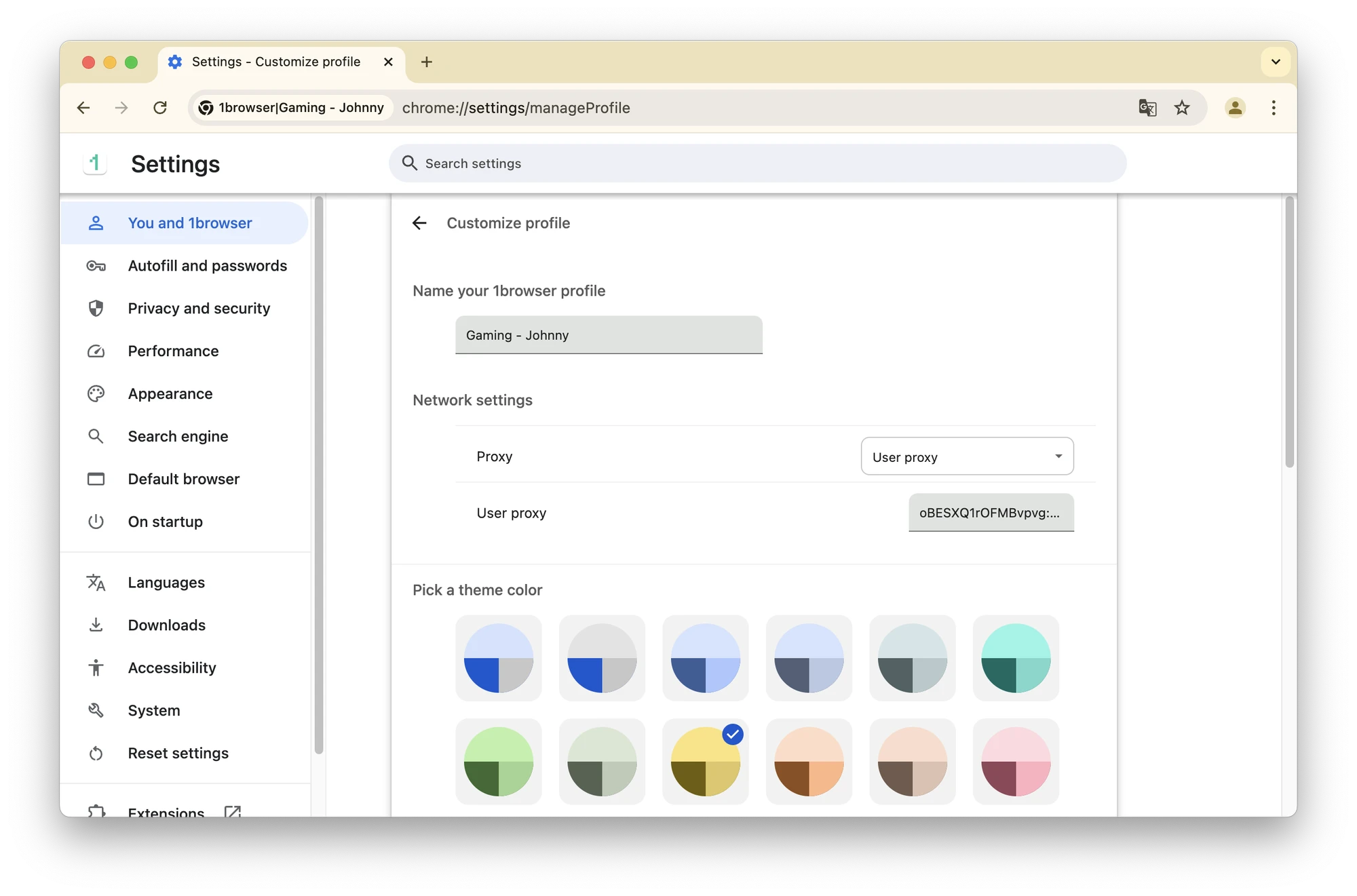Viewport: 1357px width, 896px height.
Task: Open You and 1browser settings section
Action: pyautogui.click(x=184, y=223)
